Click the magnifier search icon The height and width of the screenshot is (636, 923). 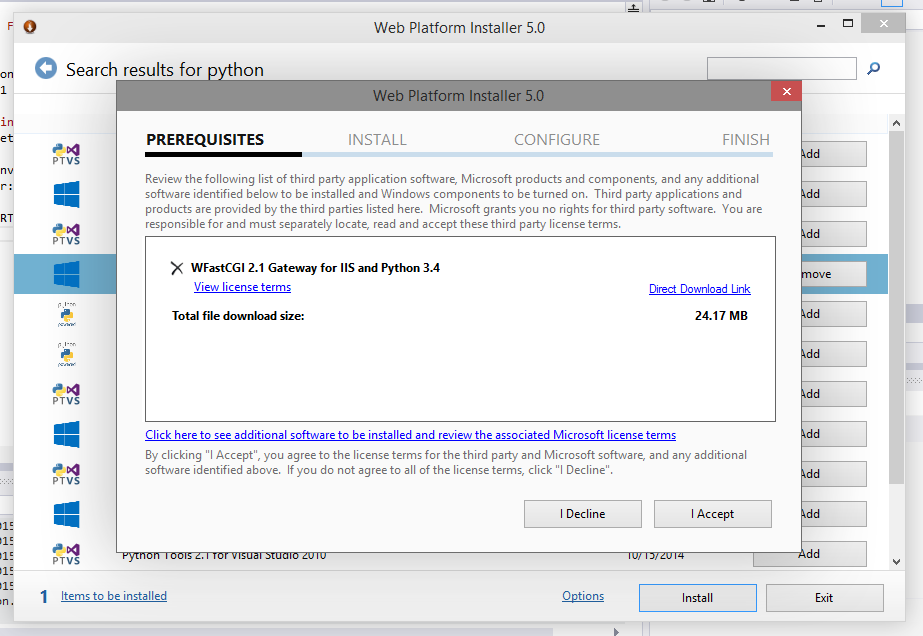[874, 68]
